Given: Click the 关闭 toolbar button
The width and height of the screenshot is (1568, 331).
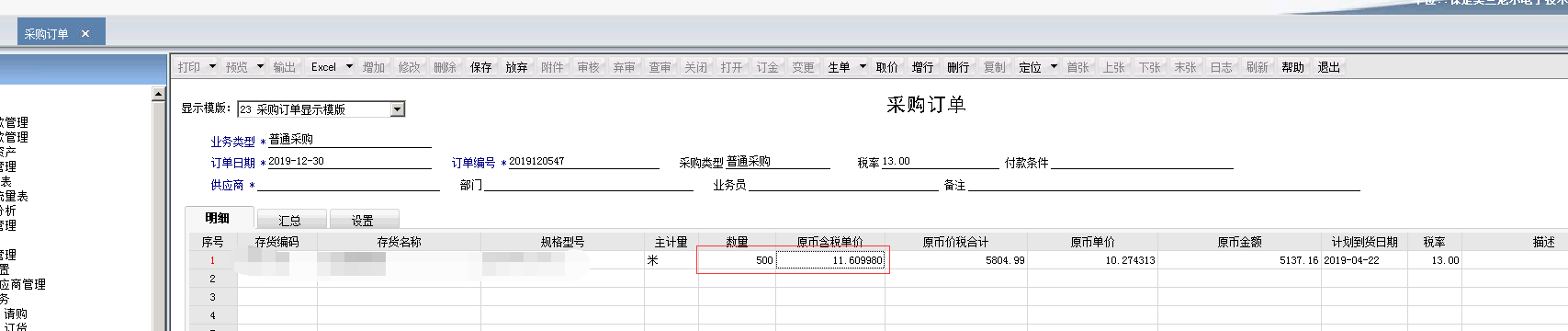Looking at the screenshot, I should (696, 67).
